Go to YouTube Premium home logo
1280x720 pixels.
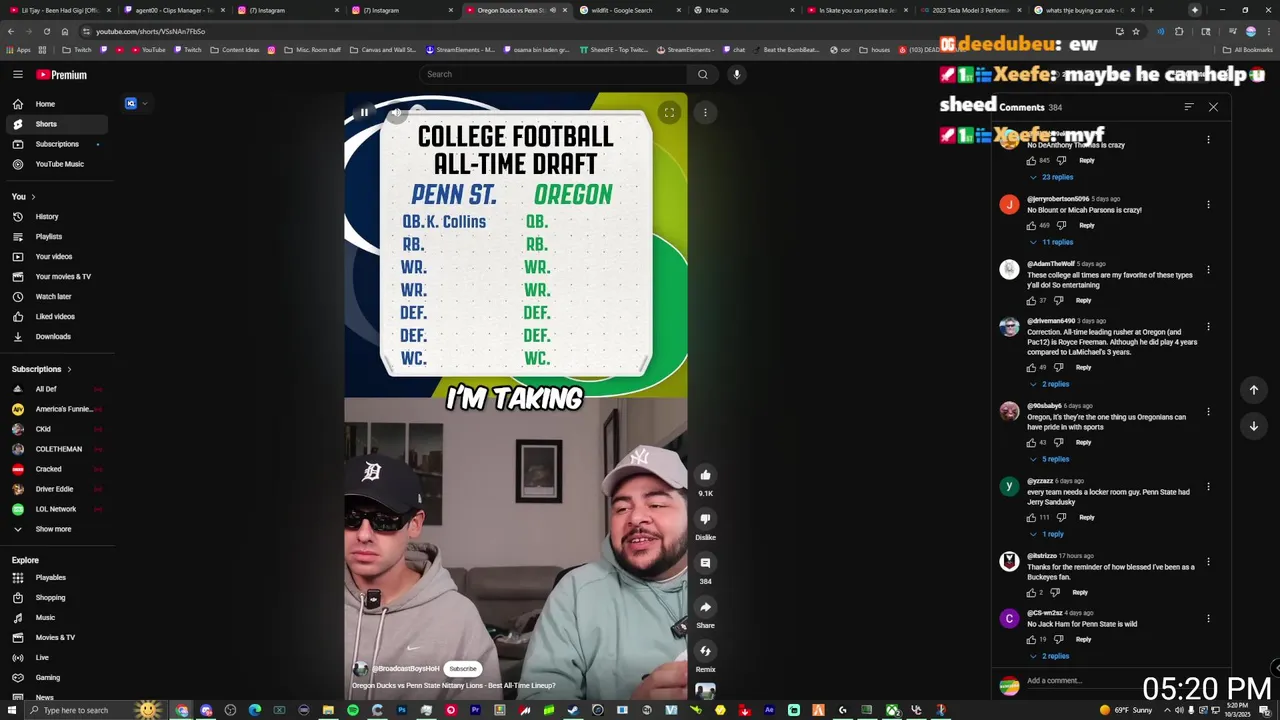click(62, 75)
